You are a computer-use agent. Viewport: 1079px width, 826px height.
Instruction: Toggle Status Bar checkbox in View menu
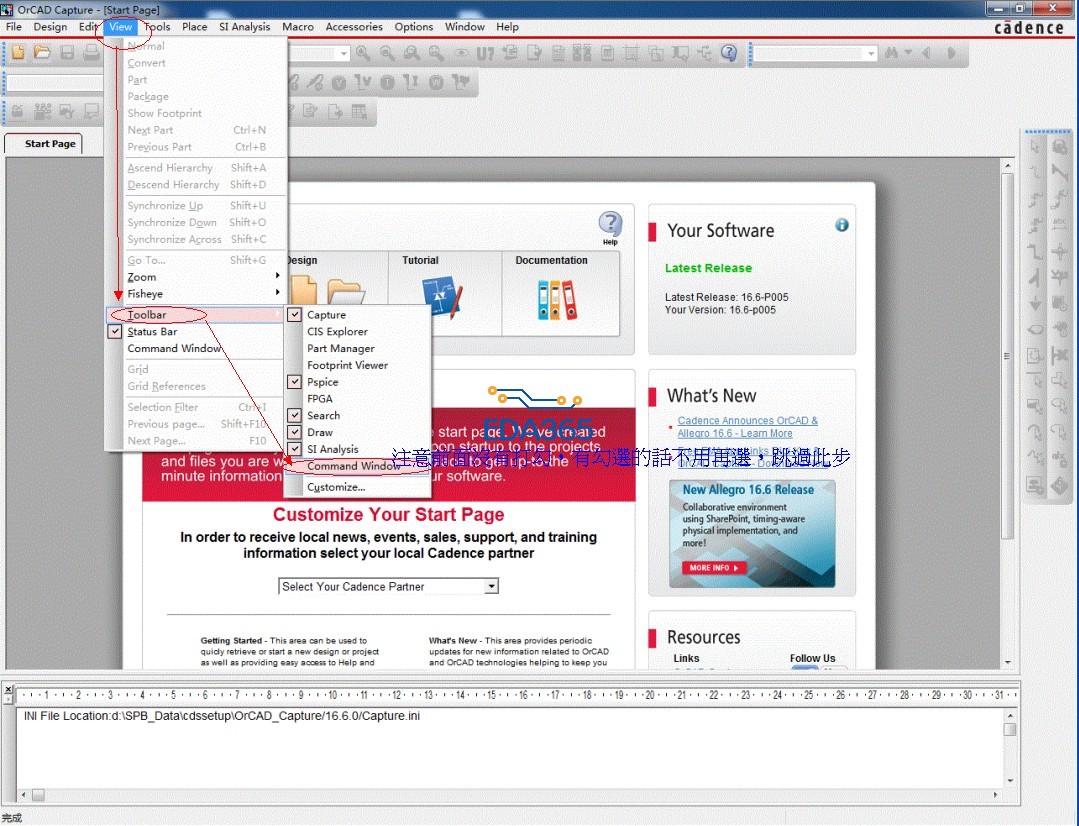pyautogui.click(x=115, y=331)
